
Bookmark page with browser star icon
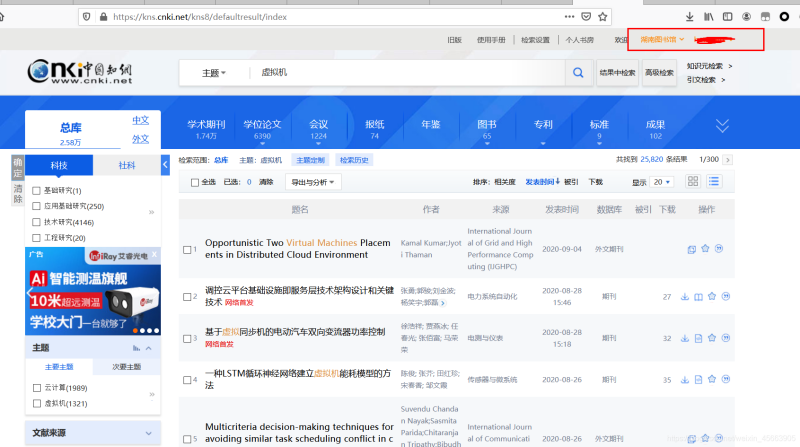click(x=603, y=17)
